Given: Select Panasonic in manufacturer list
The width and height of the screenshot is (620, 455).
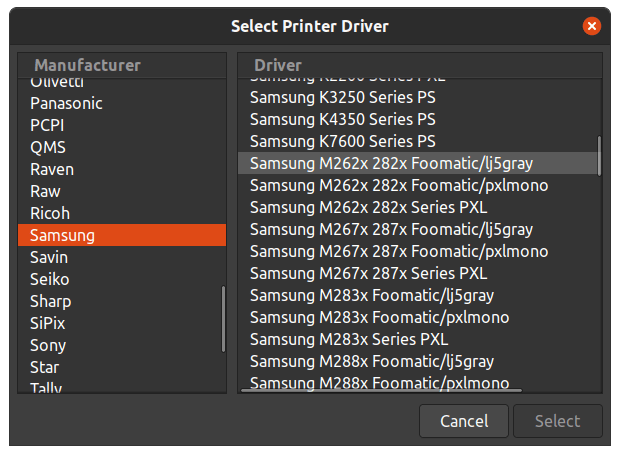Looking at the screenshot, I should 122,104.
